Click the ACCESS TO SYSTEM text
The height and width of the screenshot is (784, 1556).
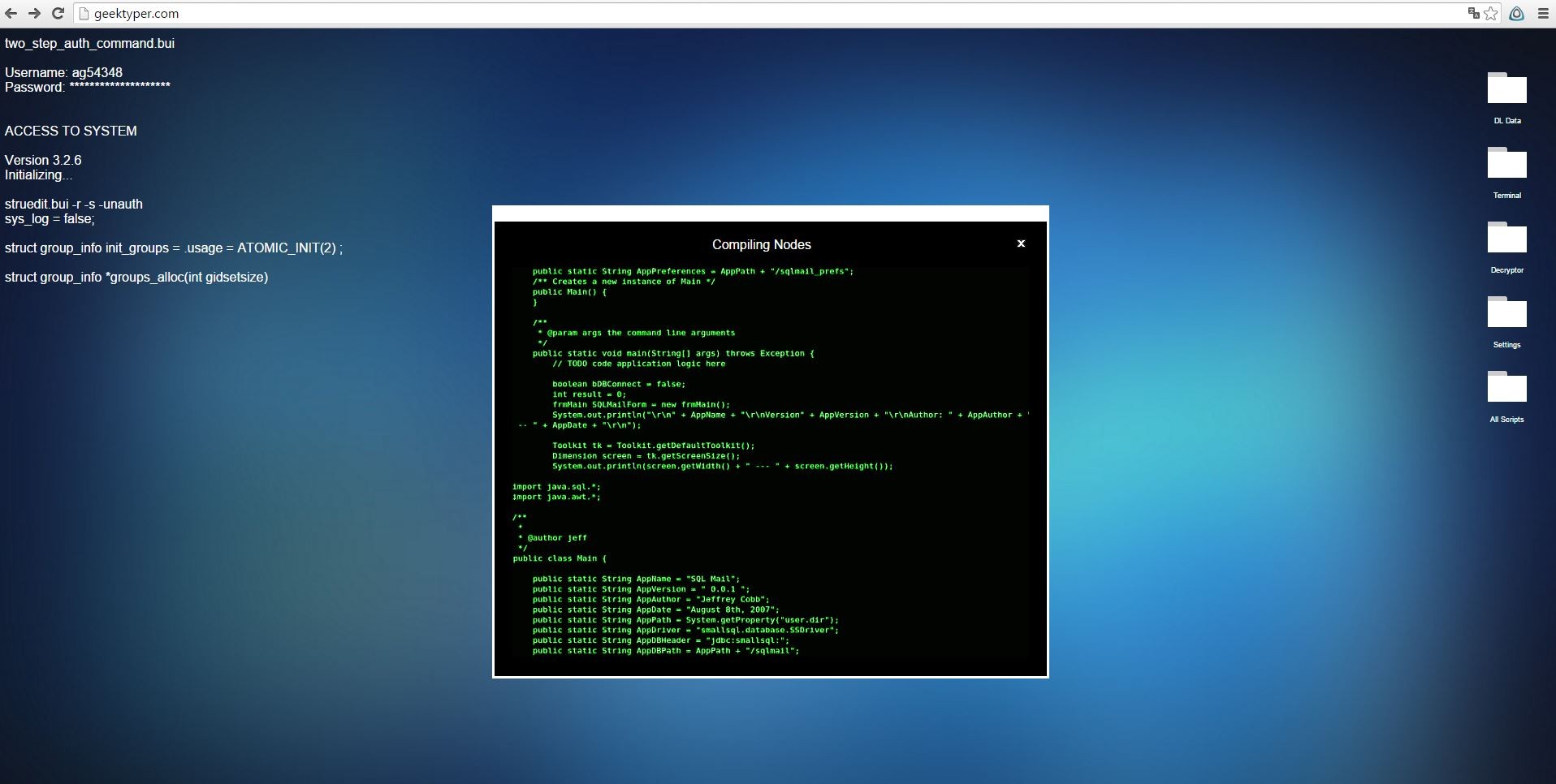point(71,131)
